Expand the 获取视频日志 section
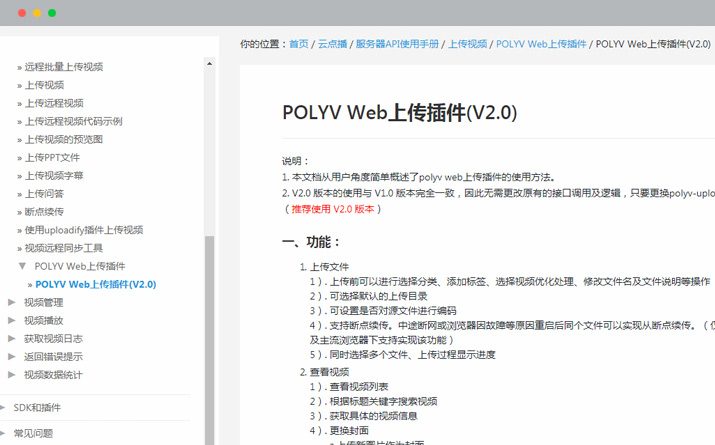 (12, 338)
